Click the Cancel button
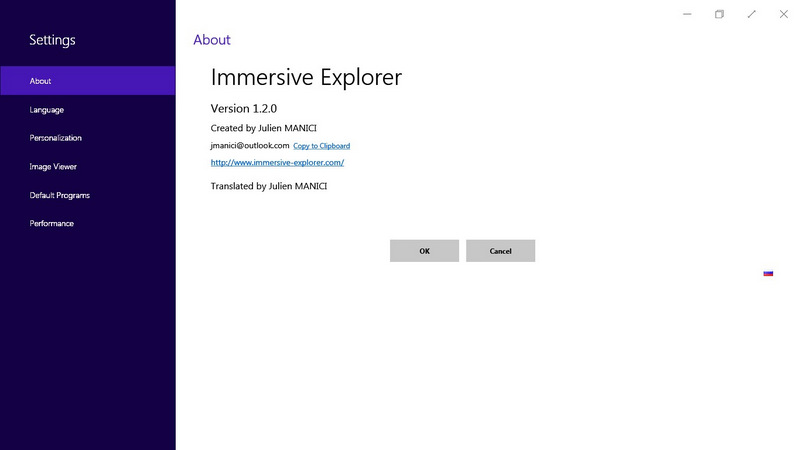Screen dimensions: 800x450 pyautogui.click(x=501, y=251)
